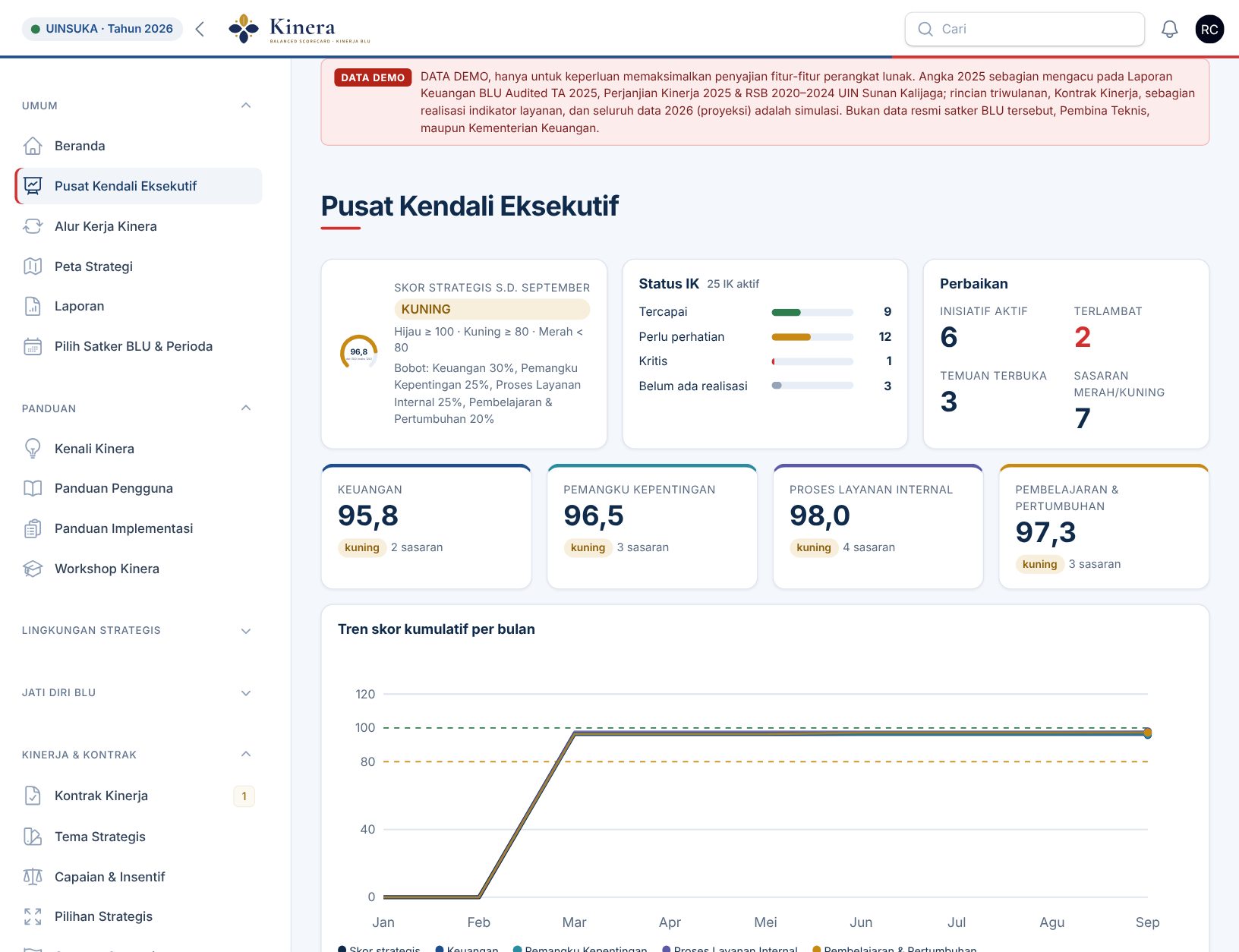Screen dimensions: 1239x952
Task: Click the Kenali Kinera lightbulb icon
Action: click(x=33, y=449)
